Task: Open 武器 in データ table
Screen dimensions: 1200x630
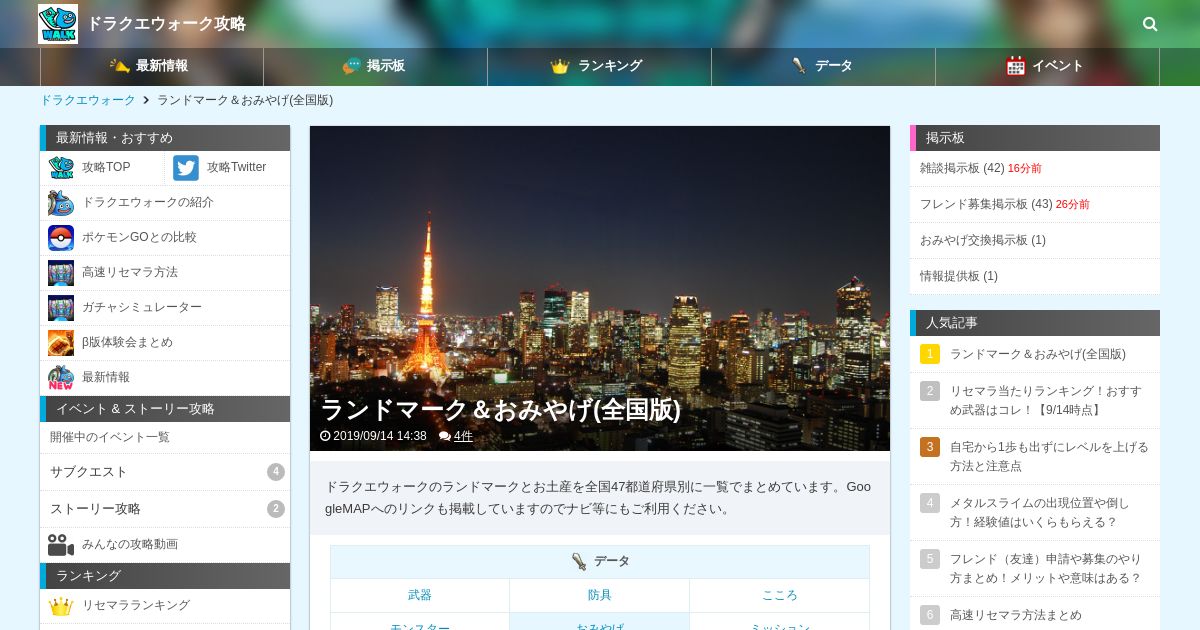Action: pos(420,595)
